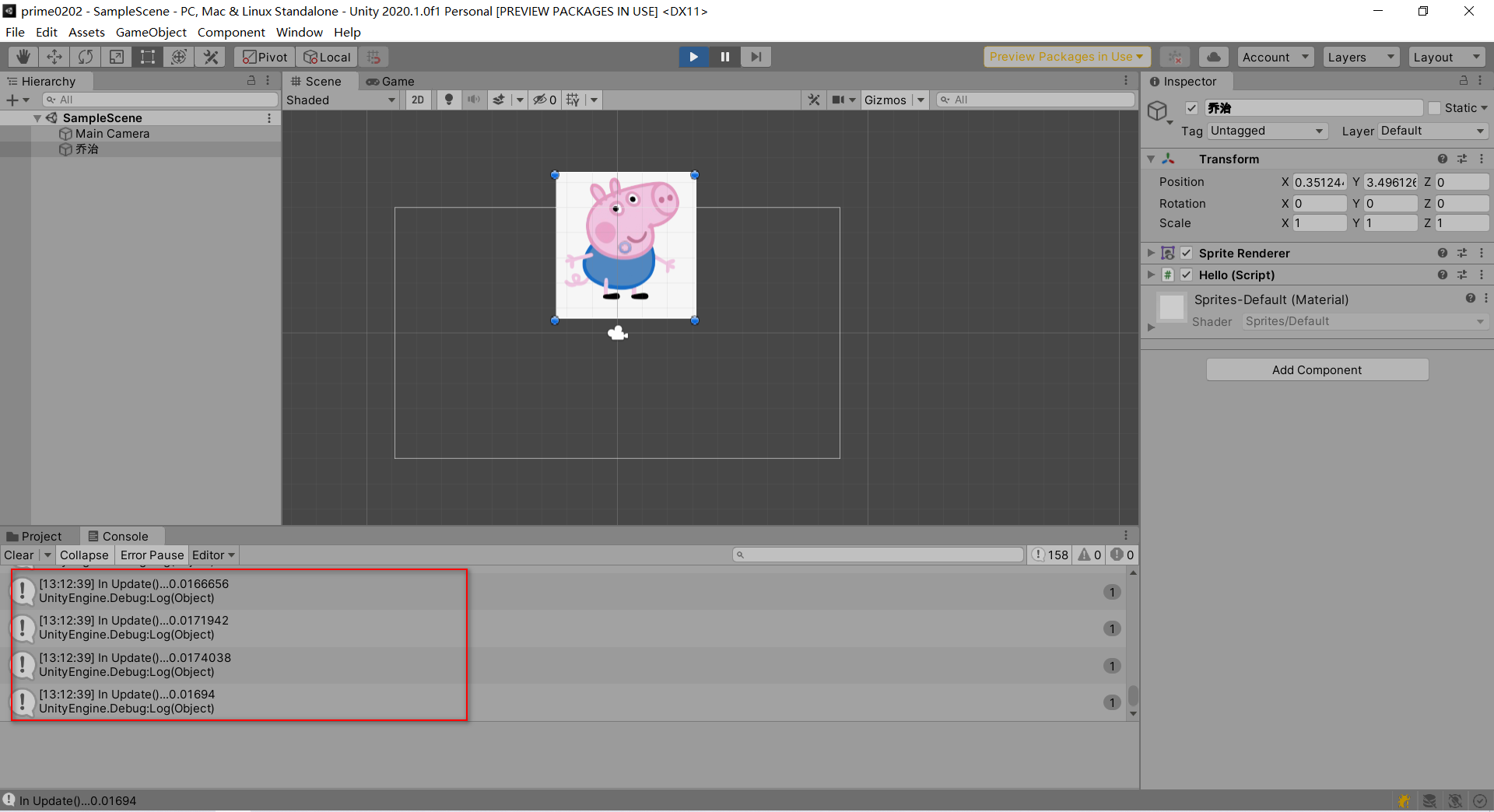This screenshot has width=1494, height=812.
Task: Select 乔治 object in Hierarchy
Action: tap(87, 149)
